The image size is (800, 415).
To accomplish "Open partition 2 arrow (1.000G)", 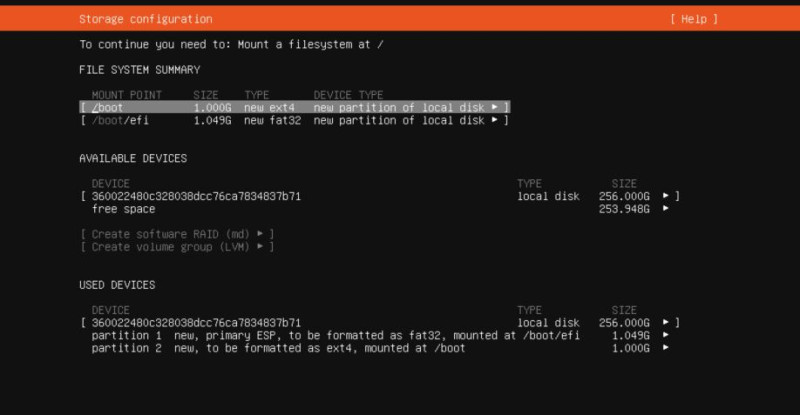I will click(665, 348).
